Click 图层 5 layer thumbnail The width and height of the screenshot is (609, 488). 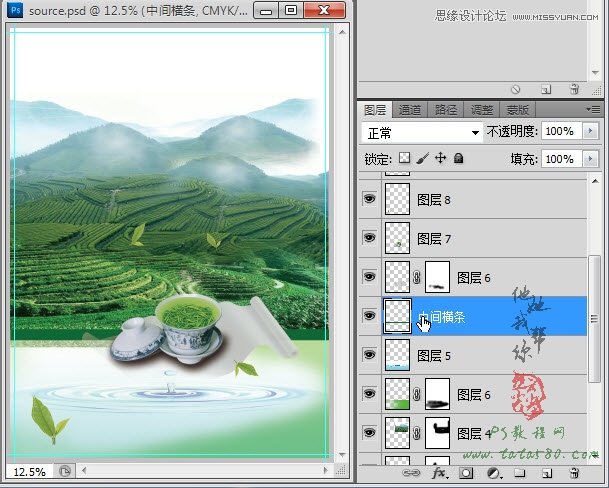397,355
